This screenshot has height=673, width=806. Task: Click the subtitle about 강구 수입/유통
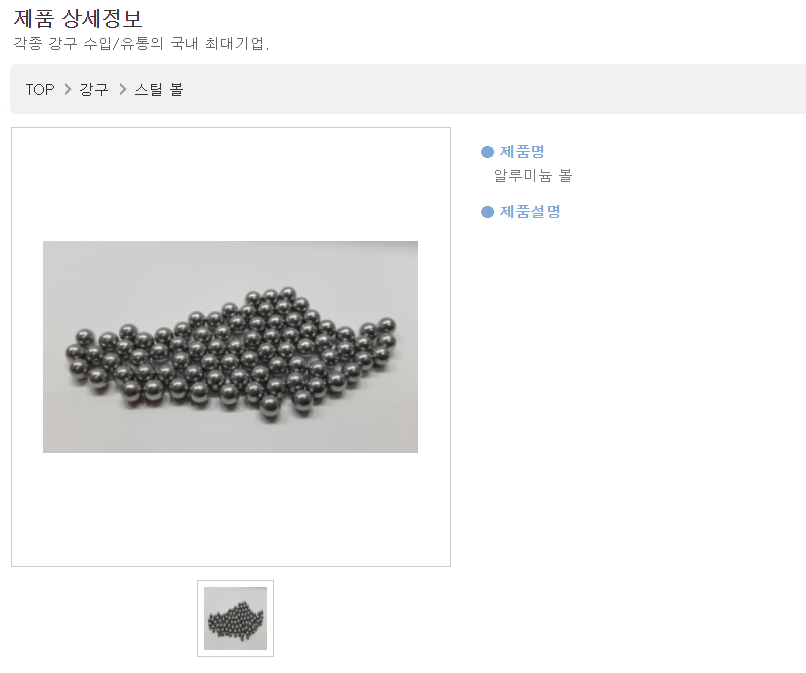point(141,43)
